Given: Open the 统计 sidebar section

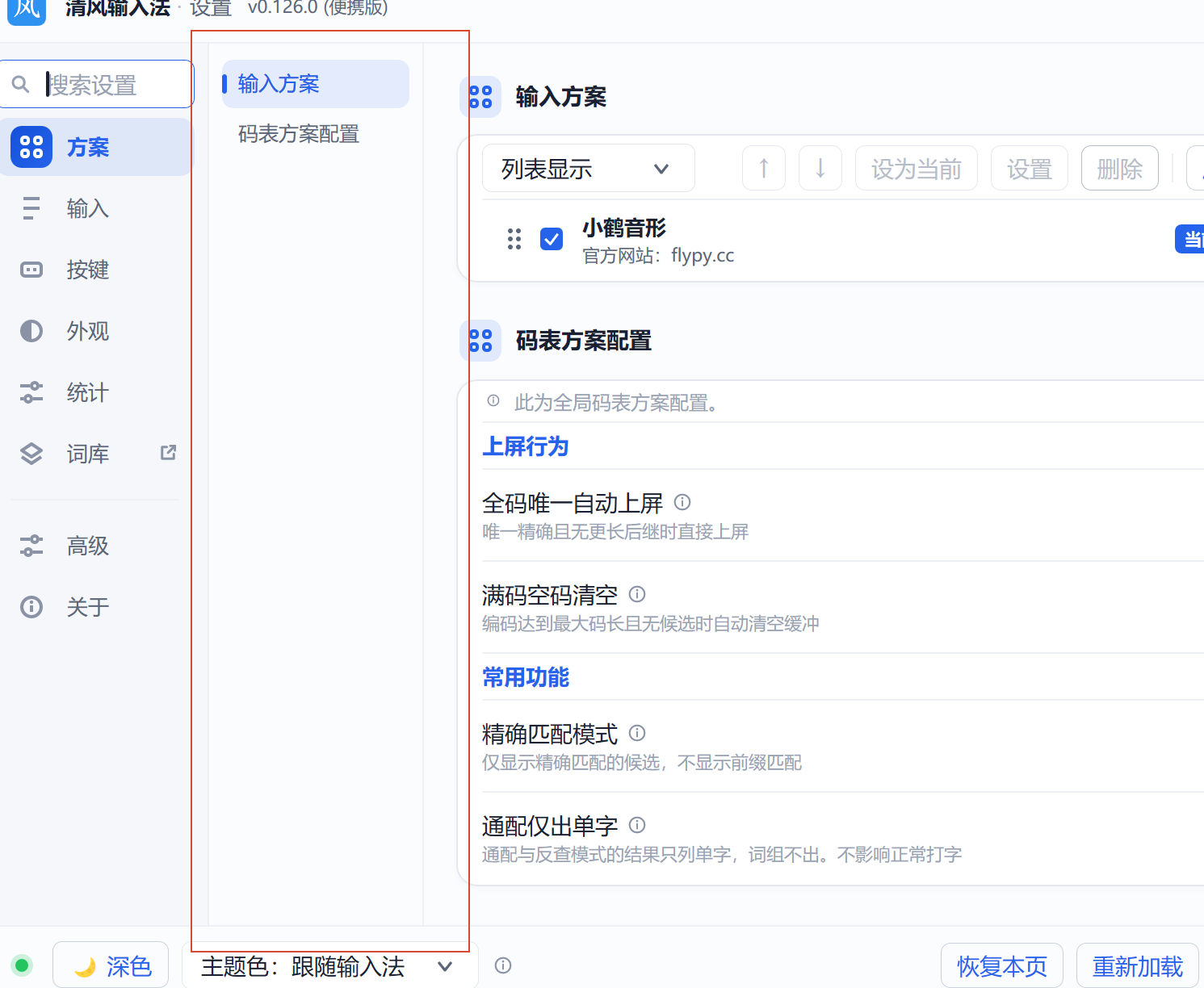Looking at the screenshot, I should coord(97,392).
